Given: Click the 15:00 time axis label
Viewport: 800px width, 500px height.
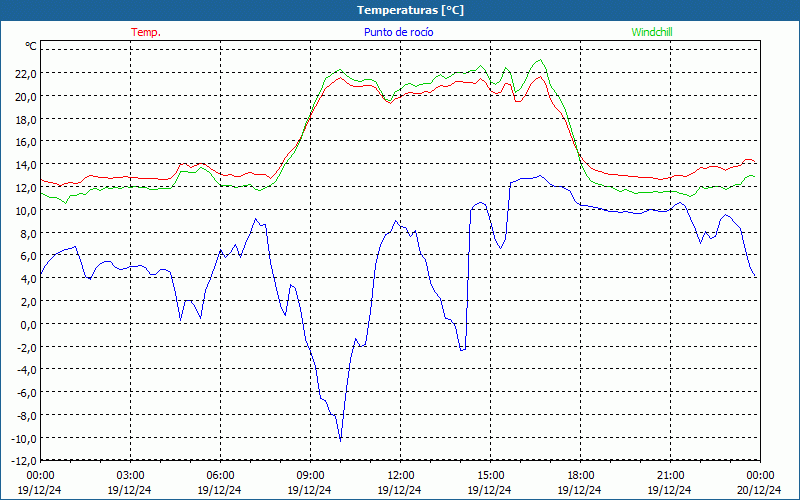Looking at the screenshot, I should point(490,475).
